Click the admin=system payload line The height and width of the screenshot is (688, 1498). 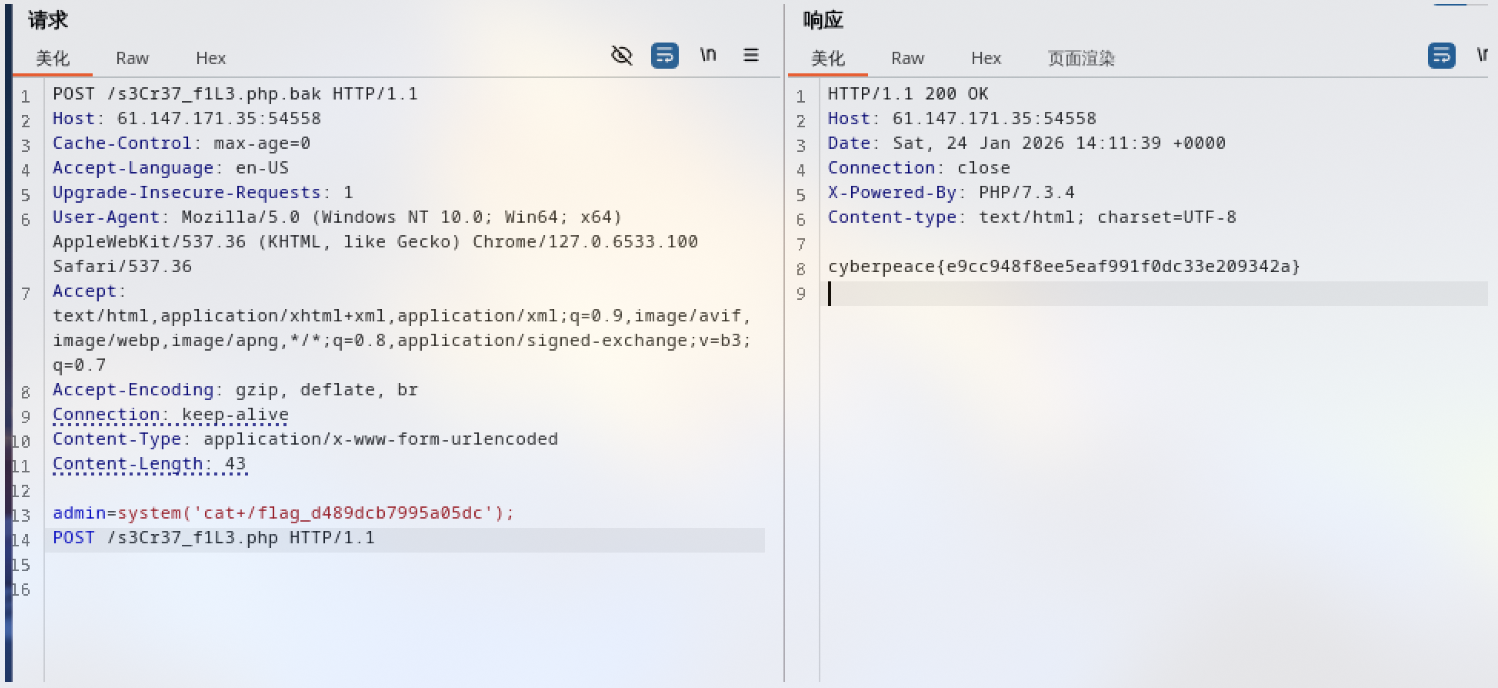(x=283, y=513)
